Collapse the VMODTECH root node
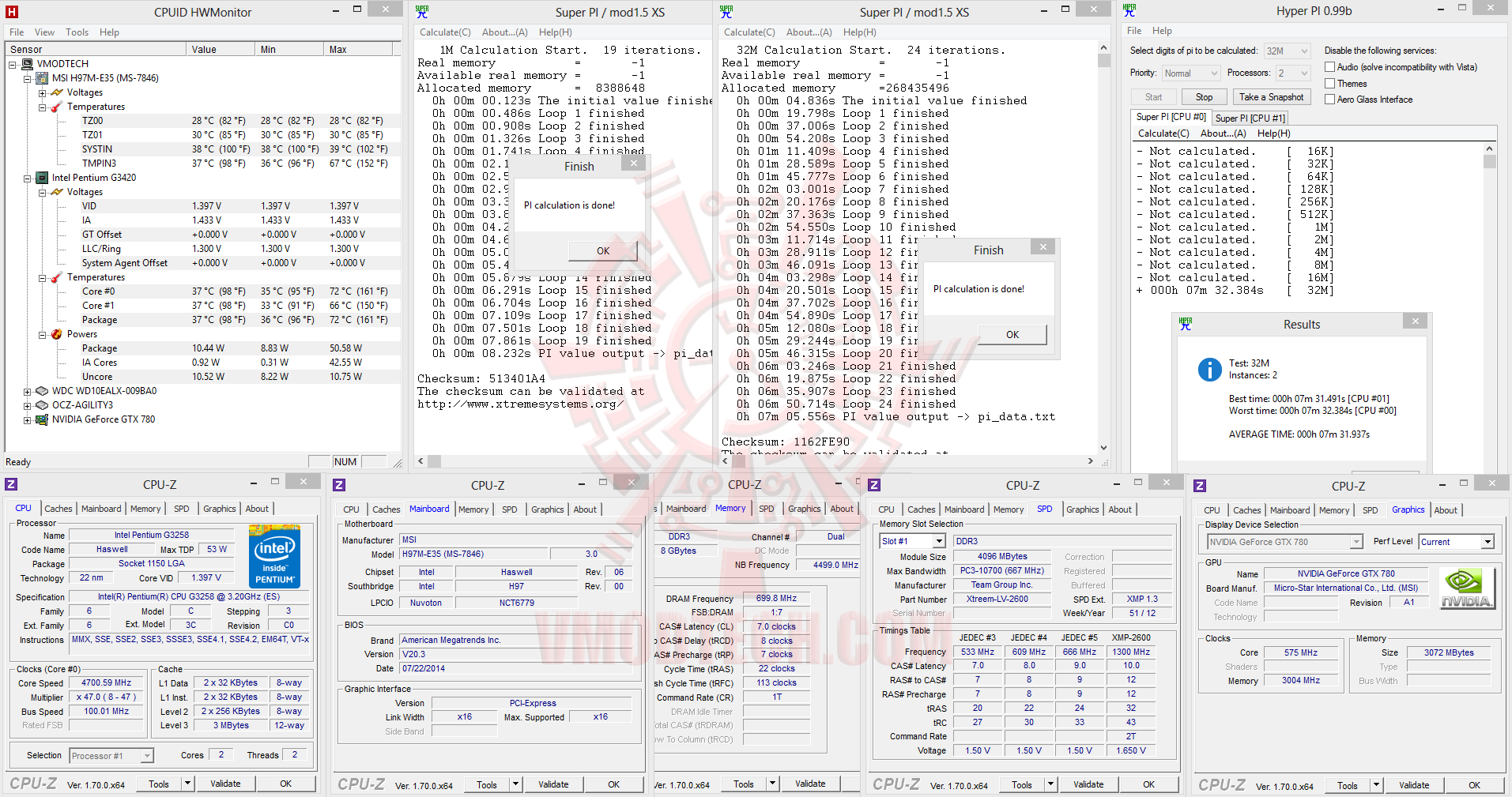Screen dimensions: 1512x797 [13, 64]
